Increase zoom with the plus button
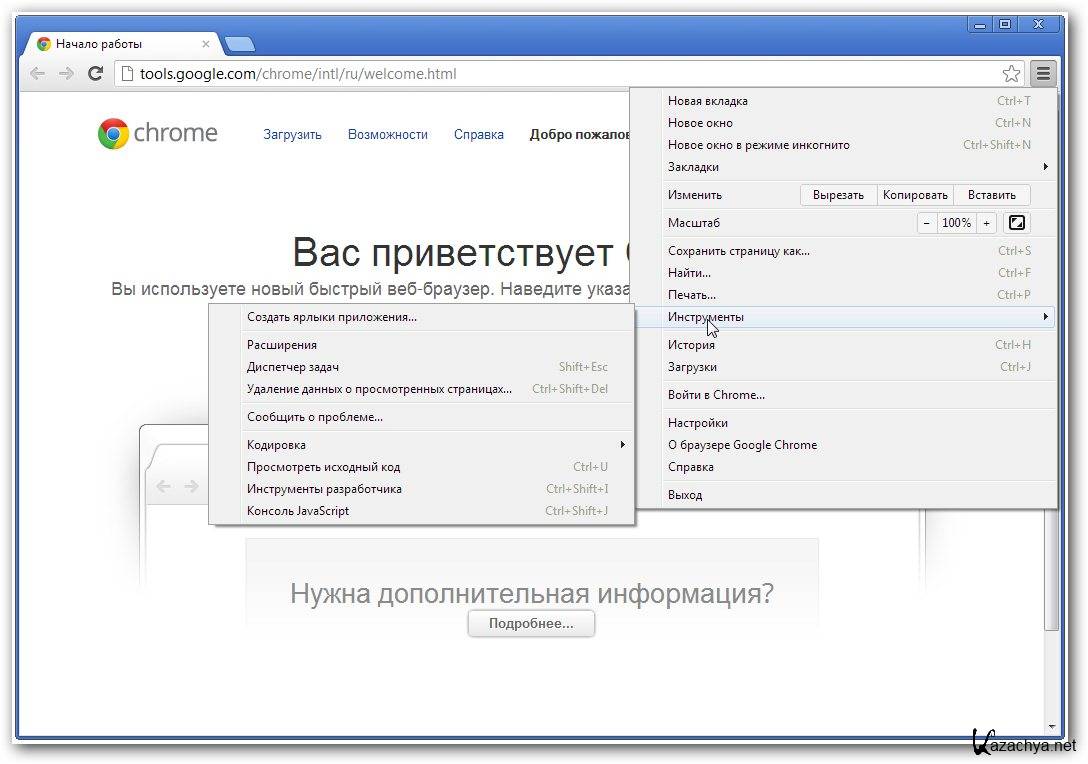 pyautogui.click(x=986, y=223)
